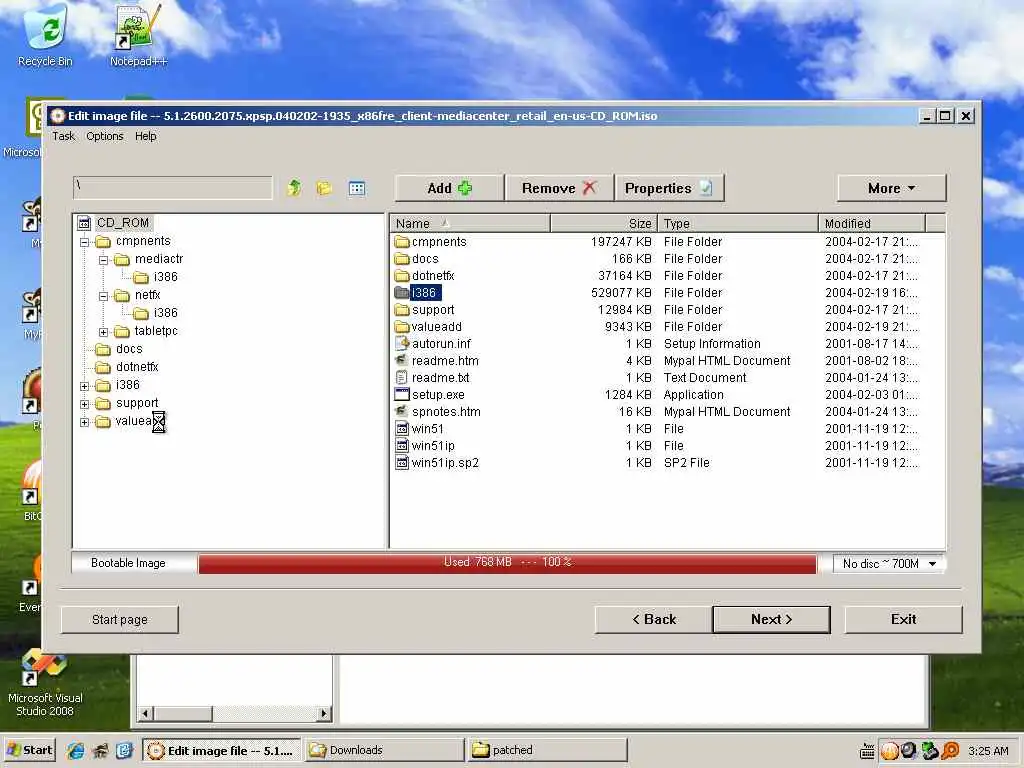Select the readme.txt file icon
Screen dimensions: 1024x768
click(402, 377)
